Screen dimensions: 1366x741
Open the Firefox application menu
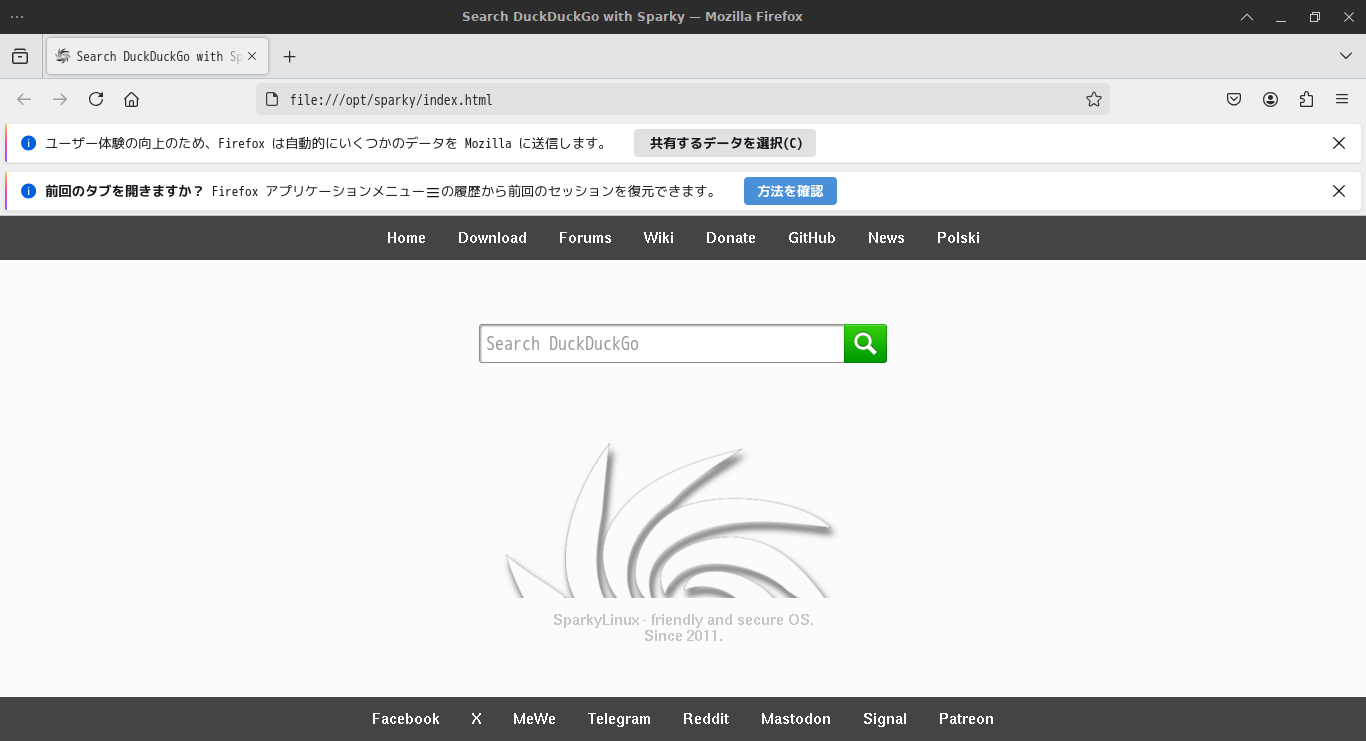[1342, 99]
